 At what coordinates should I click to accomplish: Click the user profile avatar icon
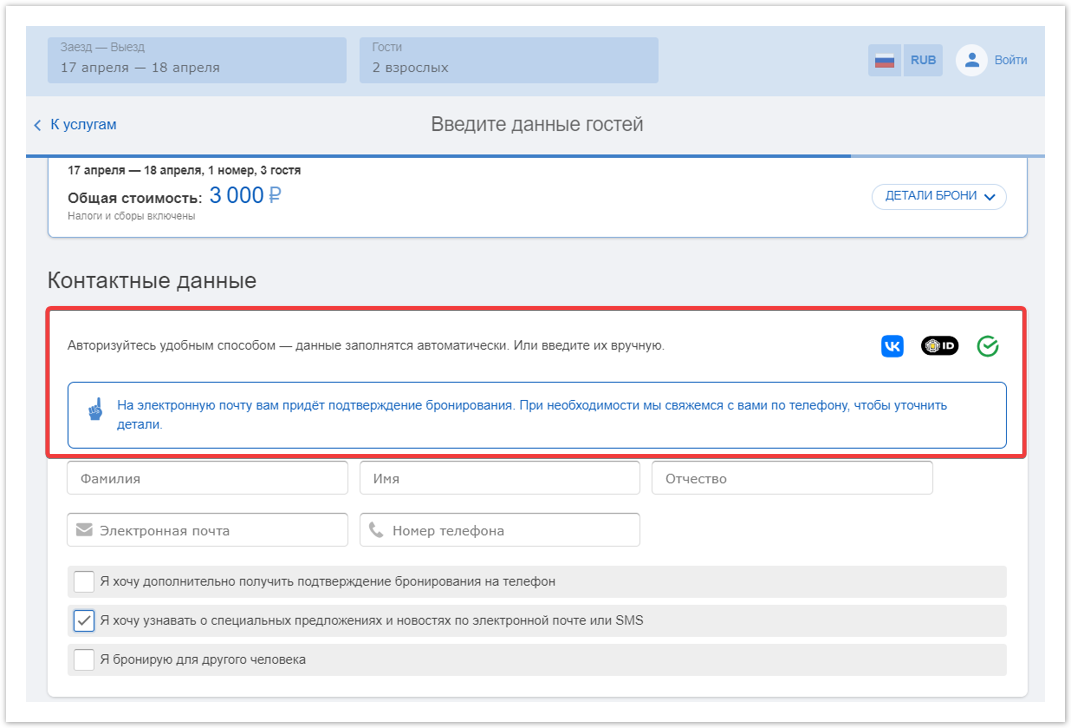pyautogui.click(x=971, y=60)
